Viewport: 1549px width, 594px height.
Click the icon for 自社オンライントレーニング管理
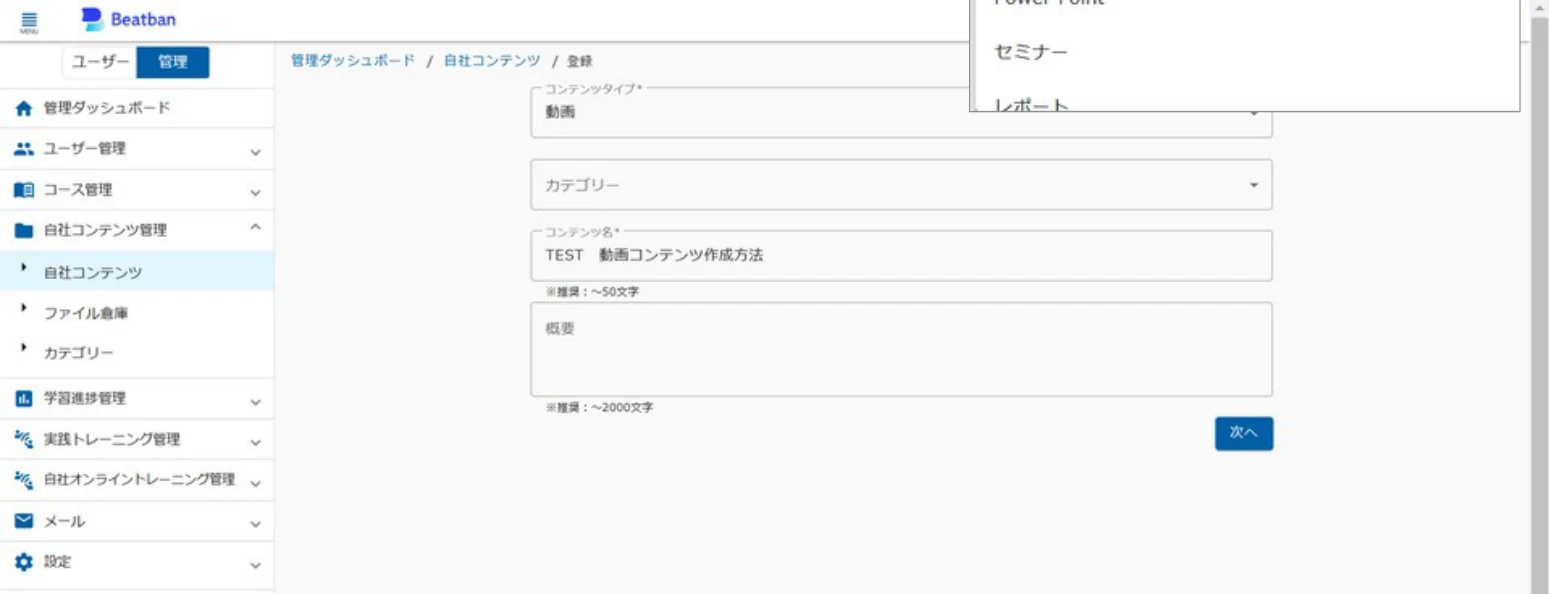click(x=24, y=480)
